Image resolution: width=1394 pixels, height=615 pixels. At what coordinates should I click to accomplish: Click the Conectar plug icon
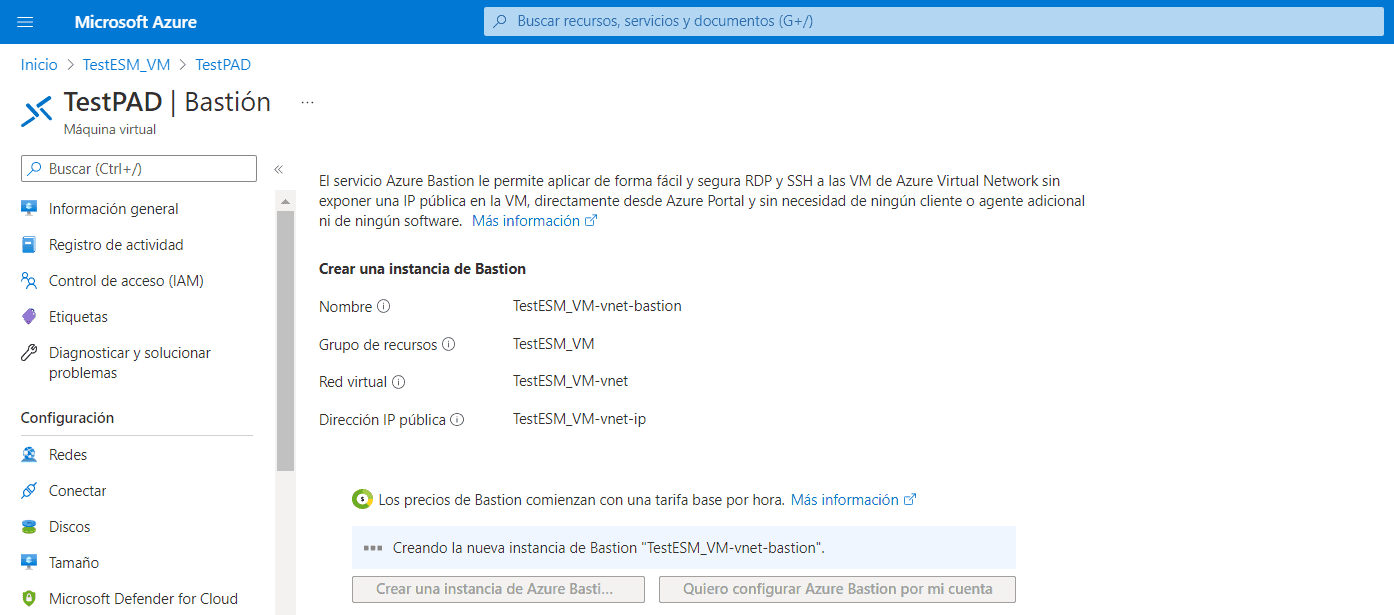pyautogui.click(x=29, y=491)
